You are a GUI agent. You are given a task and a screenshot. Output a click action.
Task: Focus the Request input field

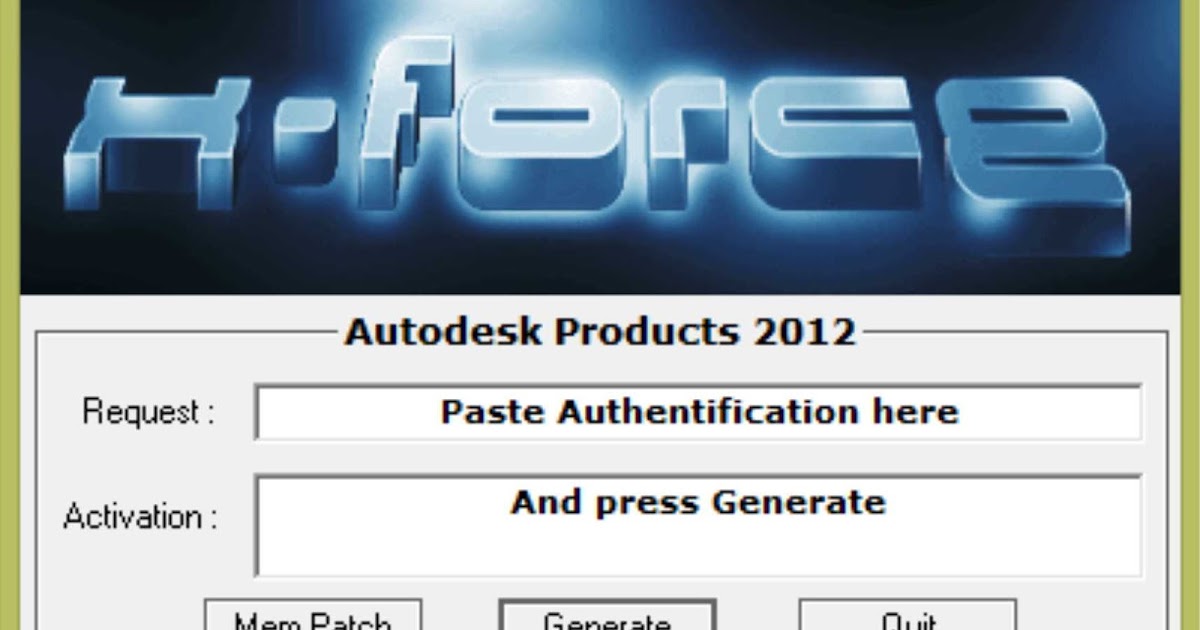pos(698,412)
